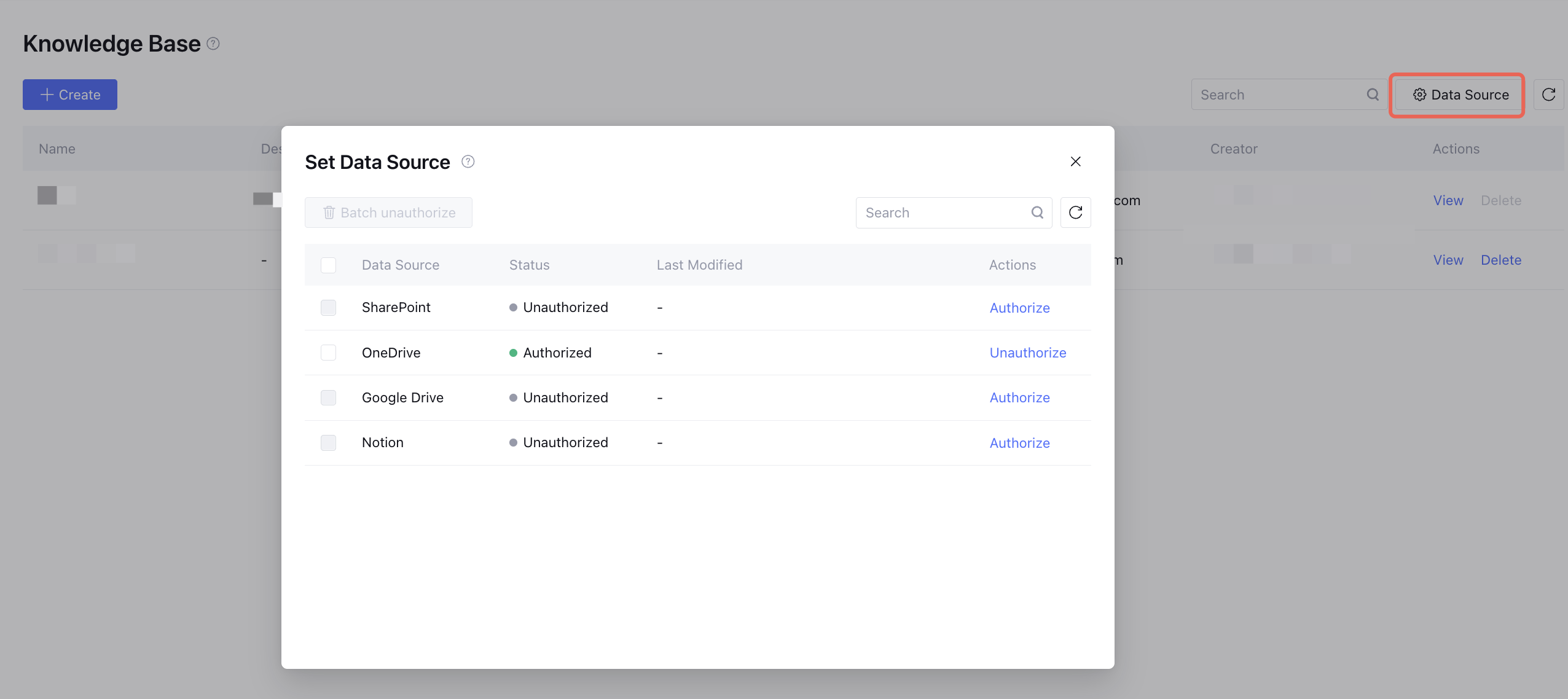1568x699 pixels.
Task: Unauthorize the OneDrive data source
Action: click(1027, 353)
